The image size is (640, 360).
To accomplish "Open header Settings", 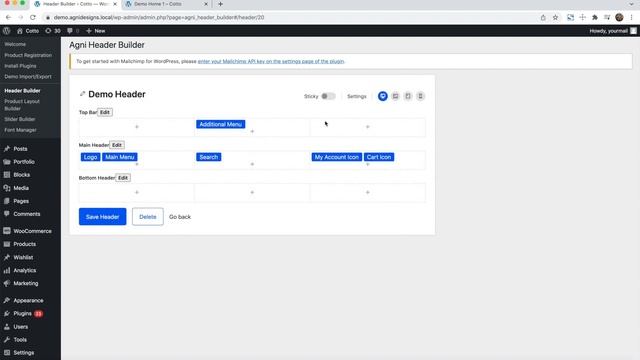I will pos(357,96).
